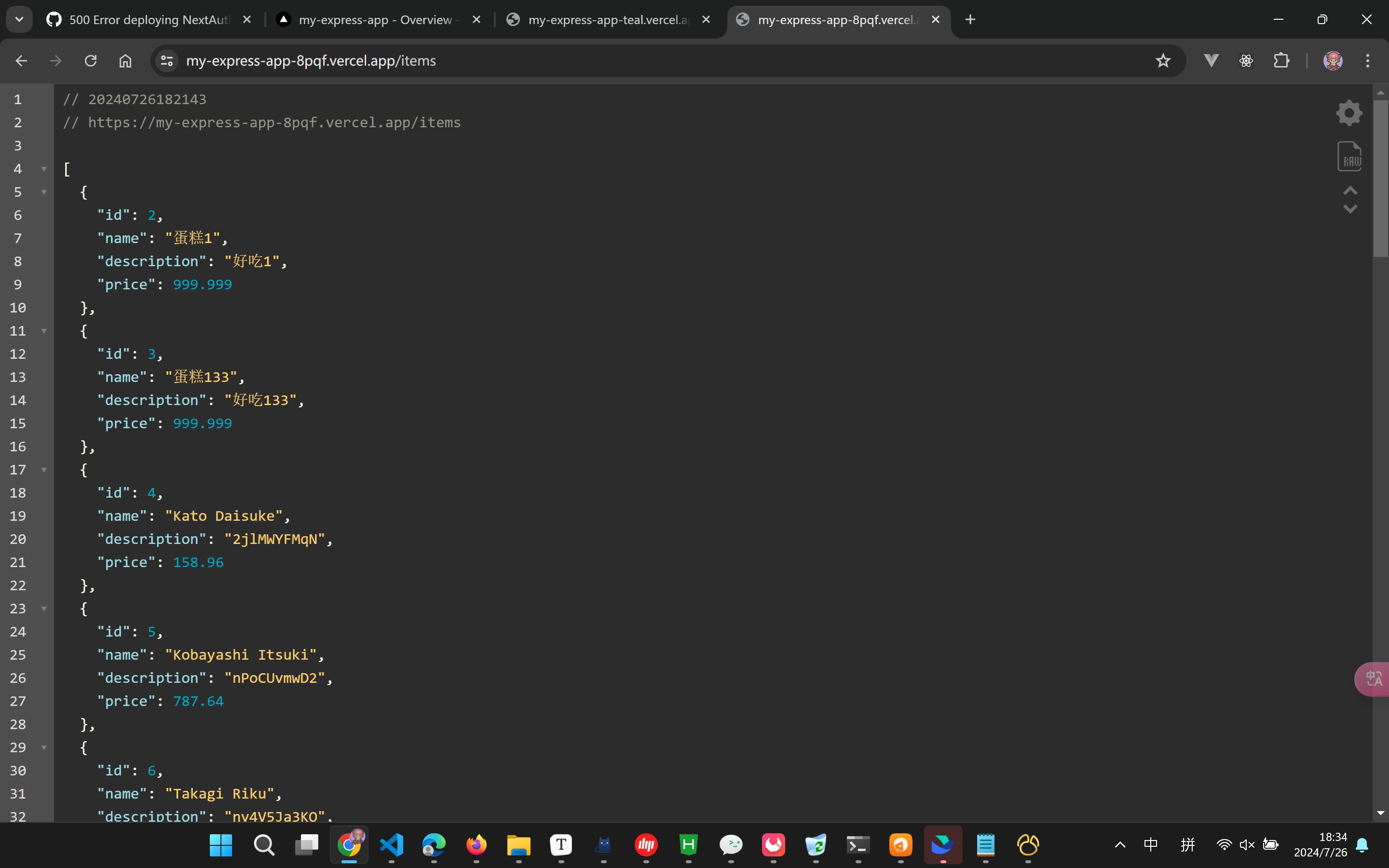The height and width of the screenshot is (868, 1389).
Task: Go to browser home page
Action: (125, 61)
